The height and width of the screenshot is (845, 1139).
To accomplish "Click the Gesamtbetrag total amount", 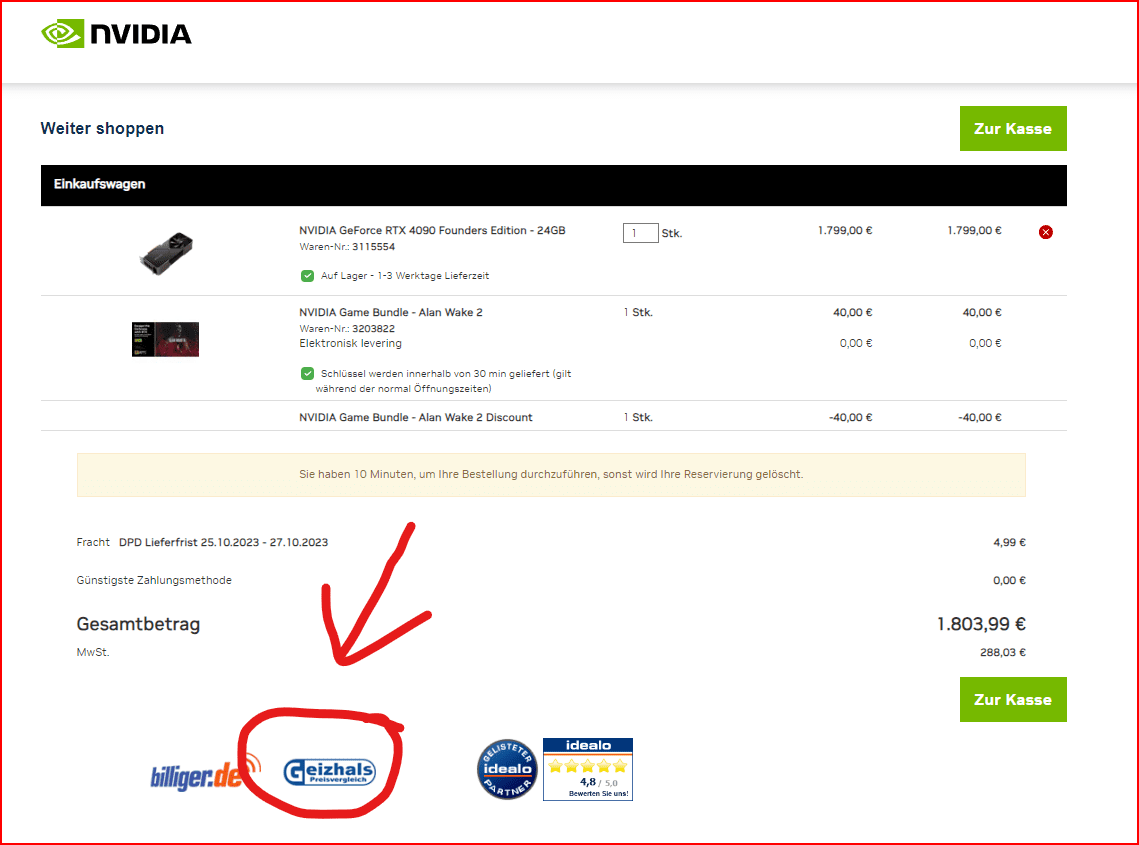I will (981, 624).
